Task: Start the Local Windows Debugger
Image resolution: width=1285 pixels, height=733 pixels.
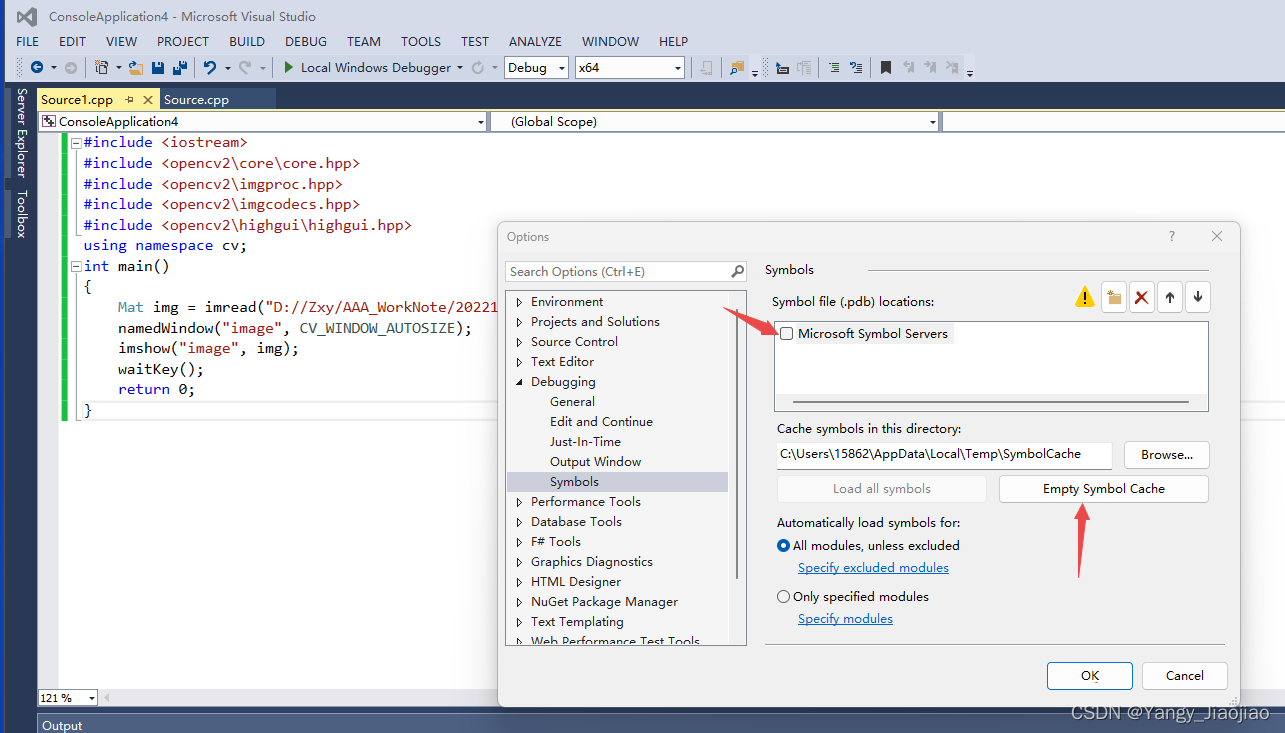Action: tap(366, 68)
